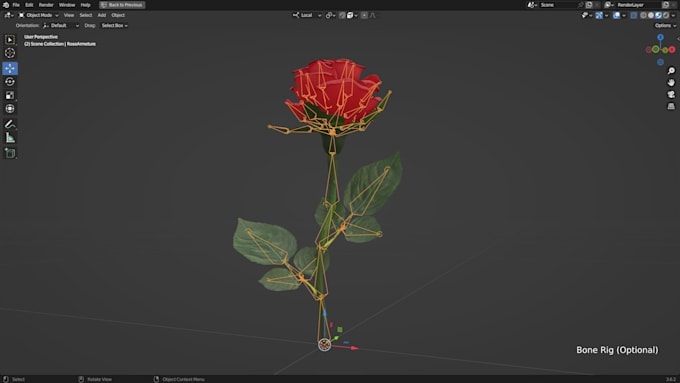Switch to rendered viewport shading

666,15
